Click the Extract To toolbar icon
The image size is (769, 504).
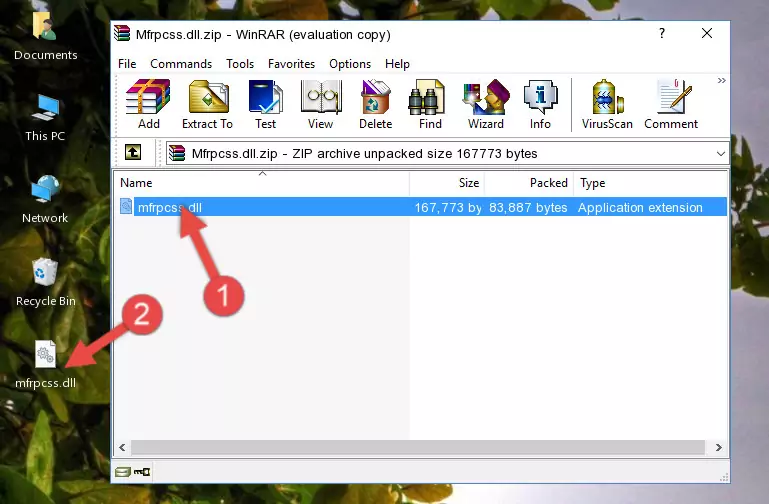pos(207,104)
